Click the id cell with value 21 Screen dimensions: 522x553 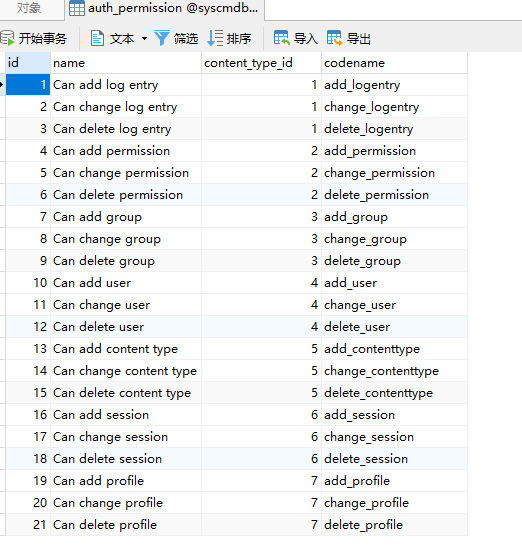pos(28,524)
